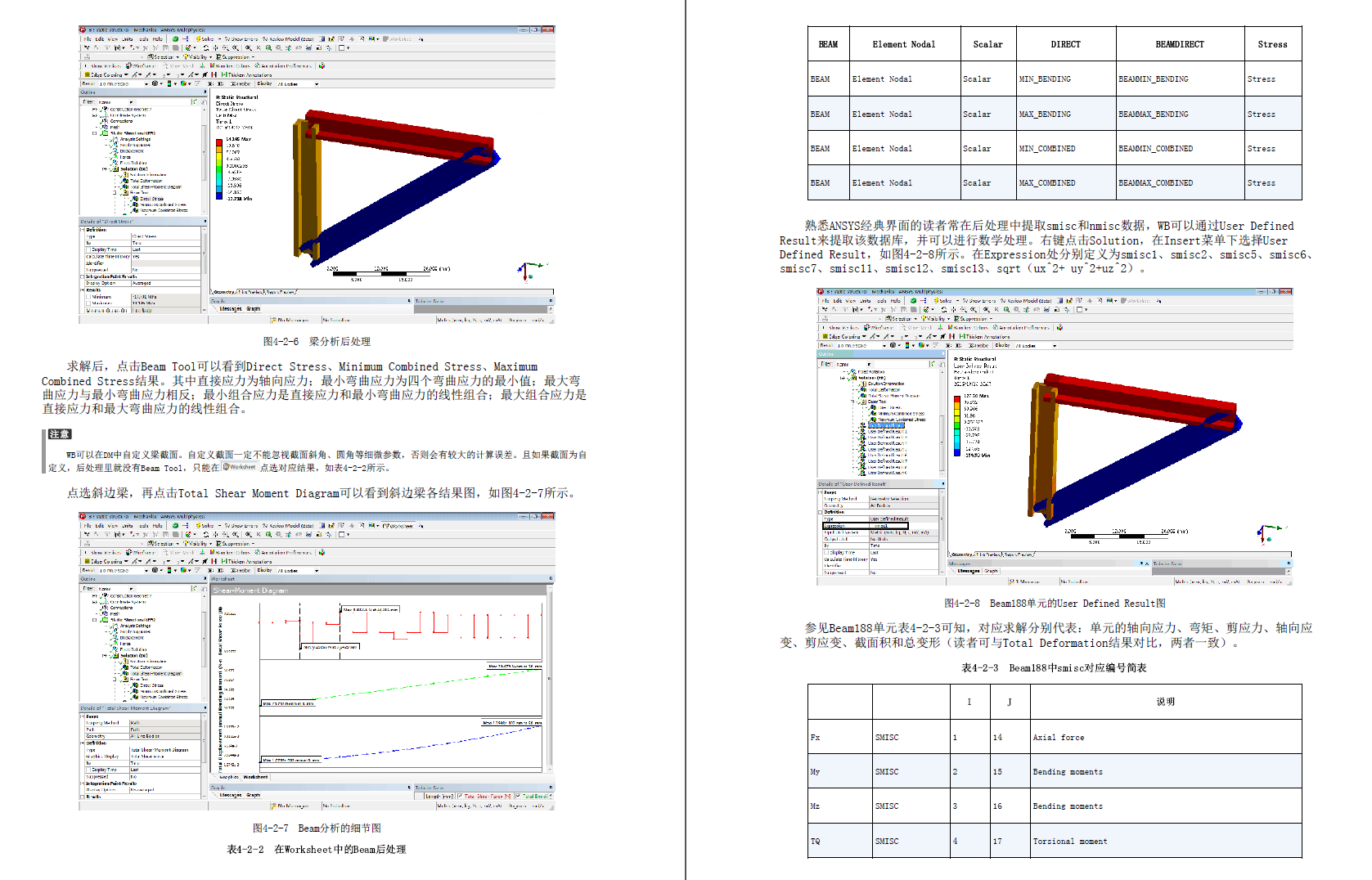Open the Help menu in the Fig 4-2-8 window
Viewport: 1372px width, 880px height.
(896, 300)
